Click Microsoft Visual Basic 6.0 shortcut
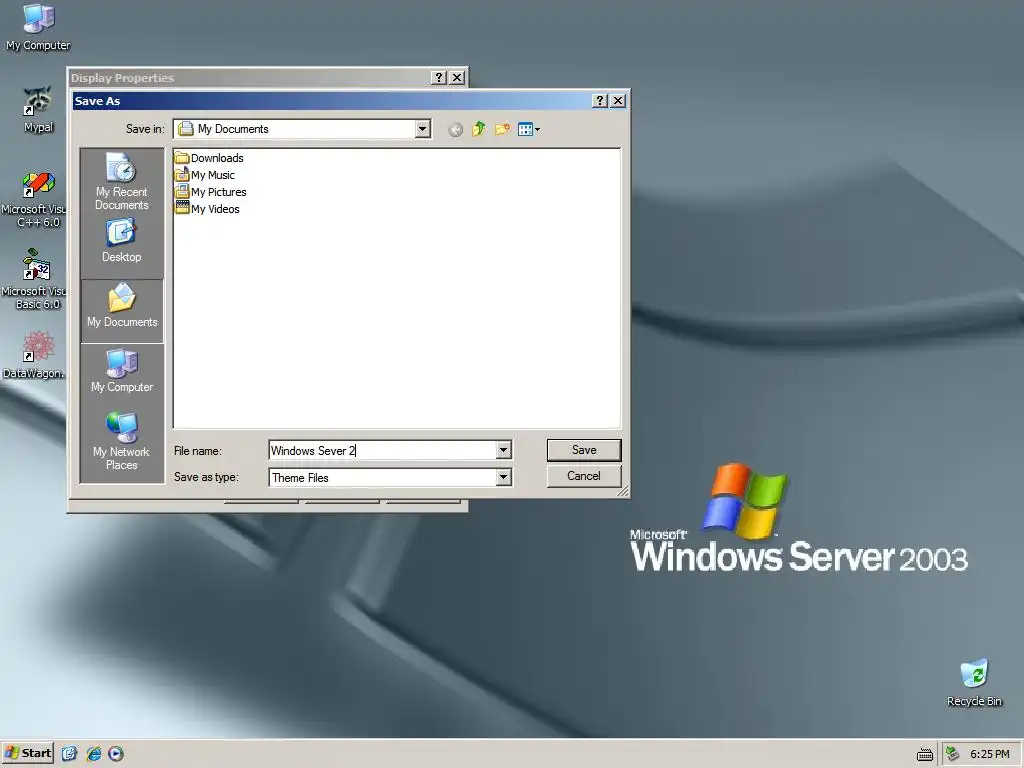The image size is (1024, 768). pos(35,280)
